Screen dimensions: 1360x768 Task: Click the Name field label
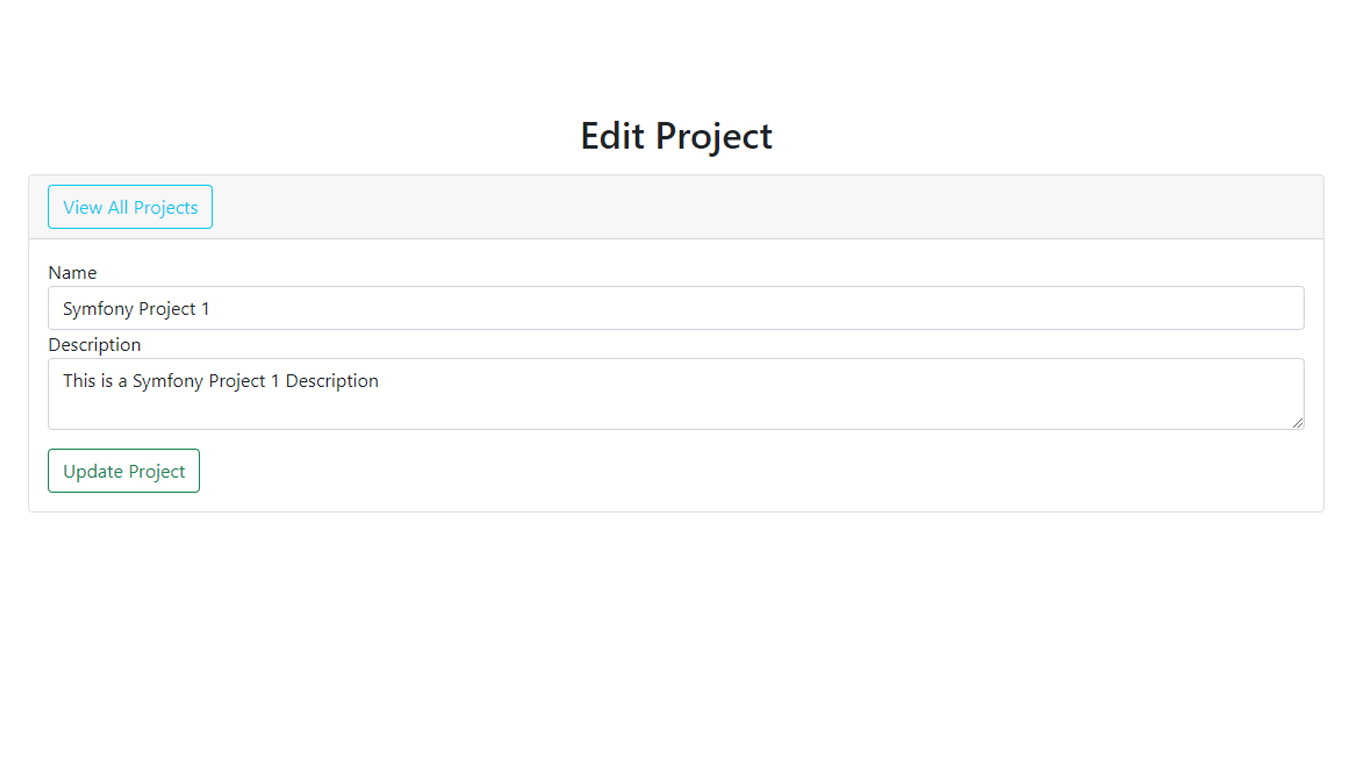click(72, 272)
